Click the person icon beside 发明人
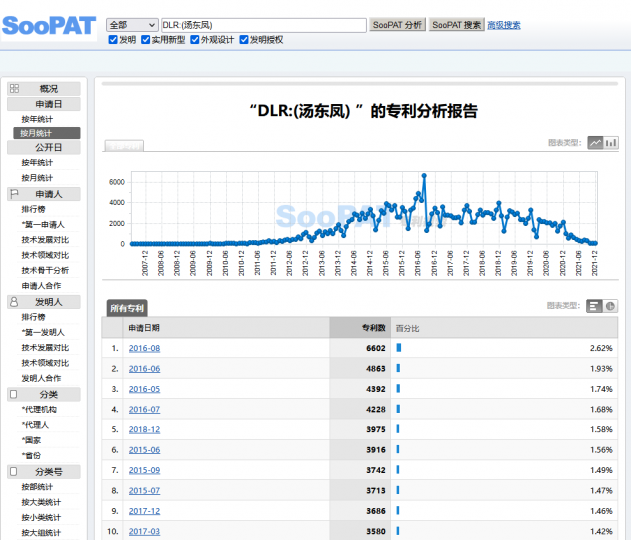Screen dimensions: 631x540 14,302
